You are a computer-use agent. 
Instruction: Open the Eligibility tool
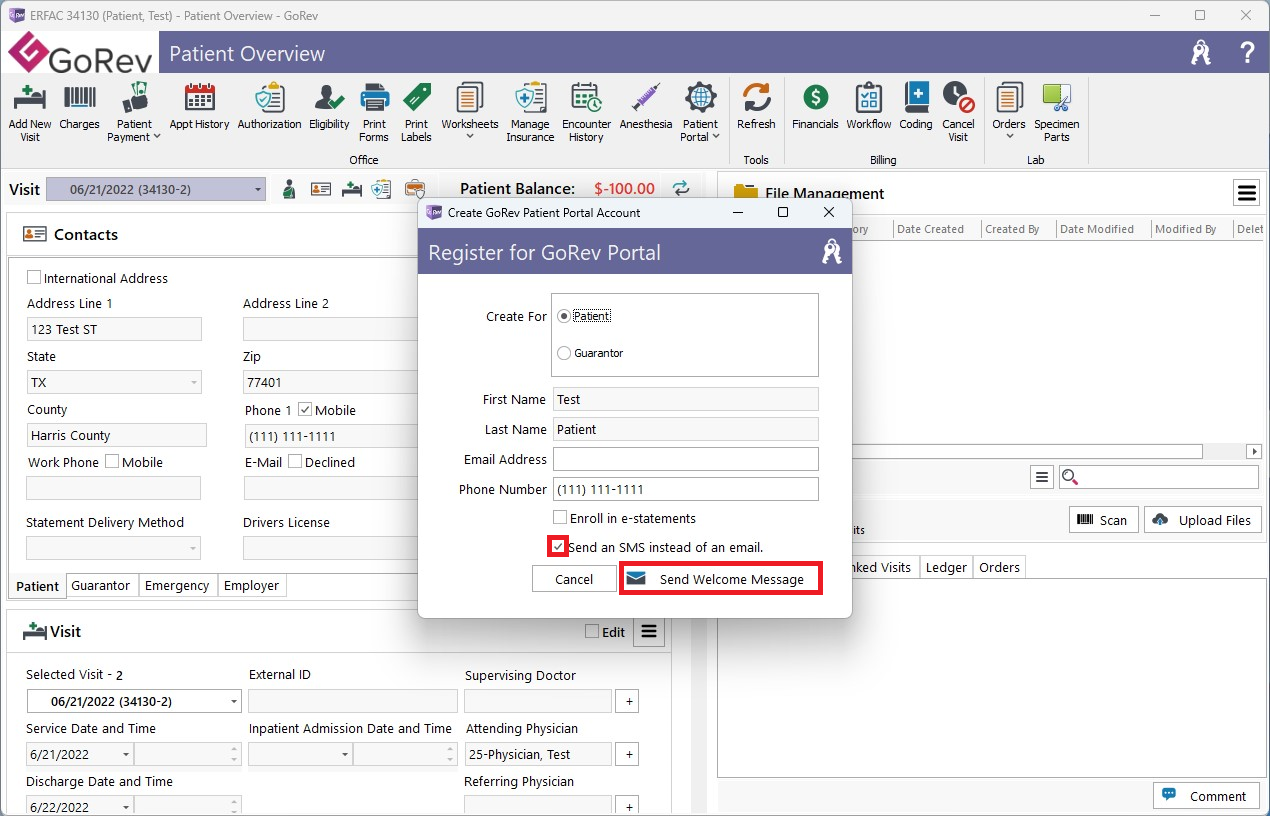tap(329, 106)
